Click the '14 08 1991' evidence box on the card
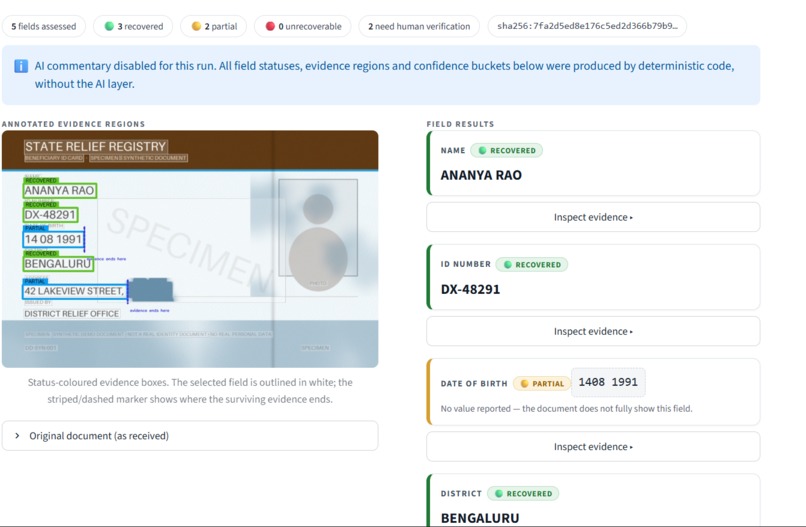This screenshot has height=527, width=806. (x=53, y=239)
